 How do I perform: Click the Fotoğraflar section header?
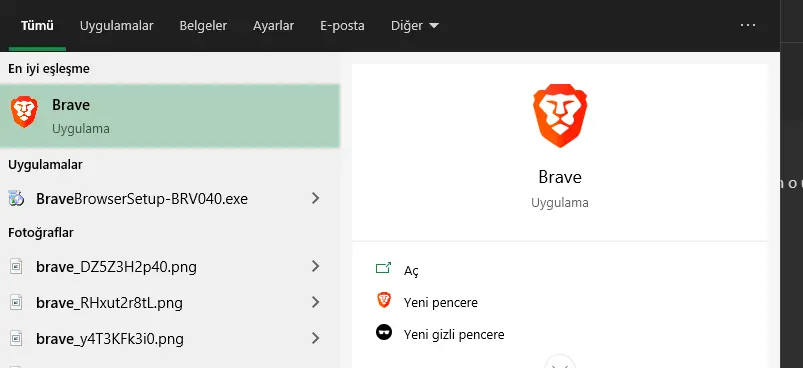[x=41, y=233]
